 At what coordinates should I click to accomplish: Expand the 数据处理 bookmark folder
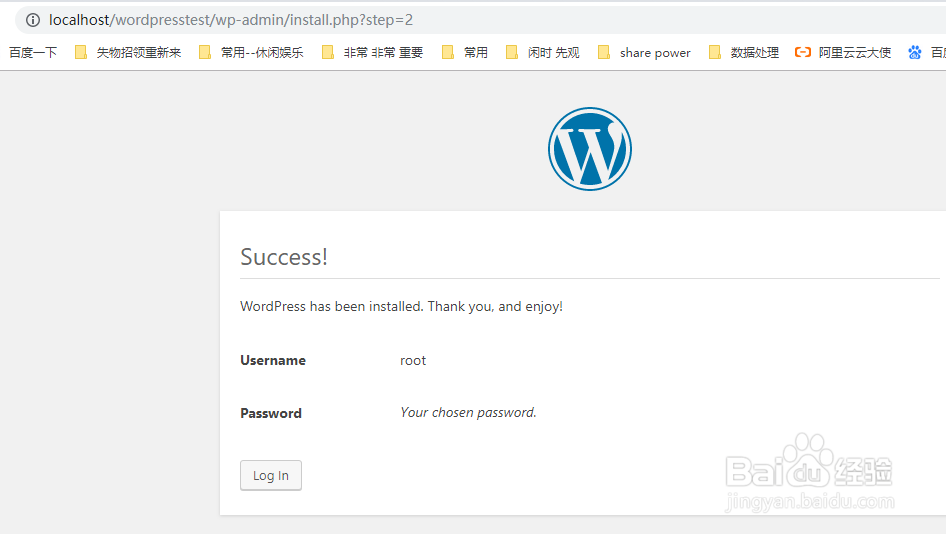coord(754,53)
